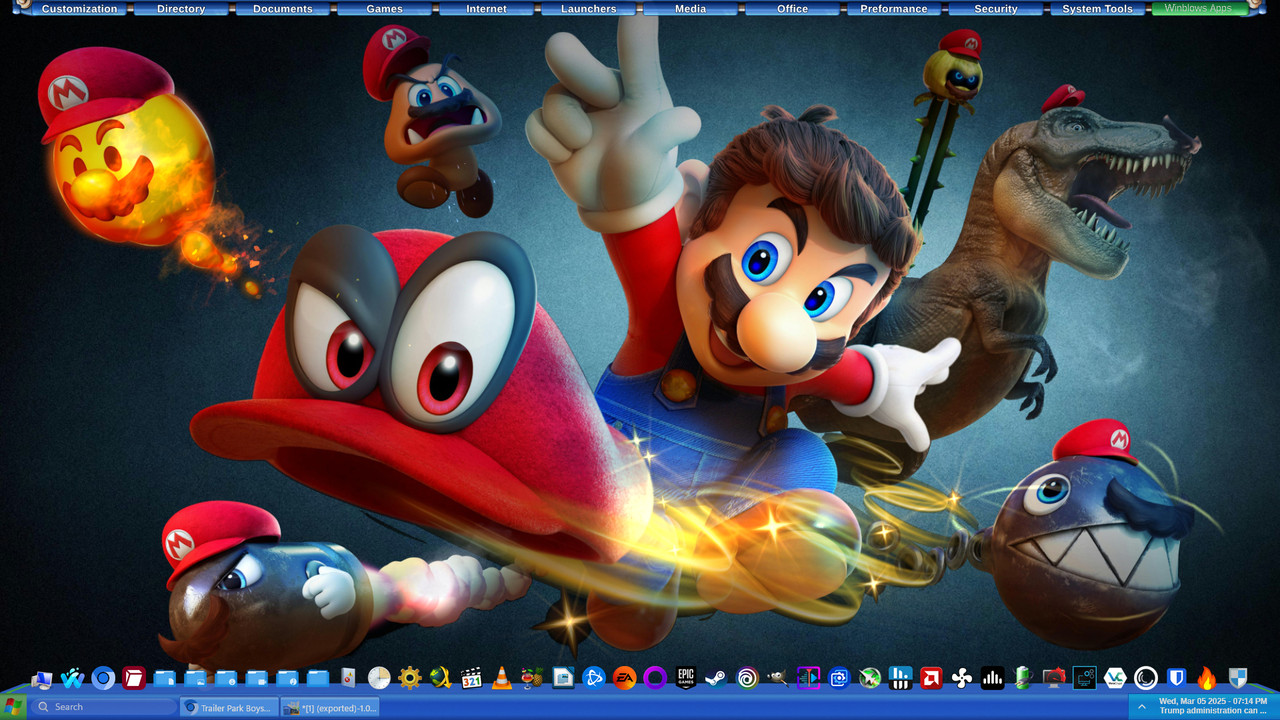Screen dimensions: 1280x720
Task: Expand the system tray hidden icons arrow
Action: (1142, 707)
